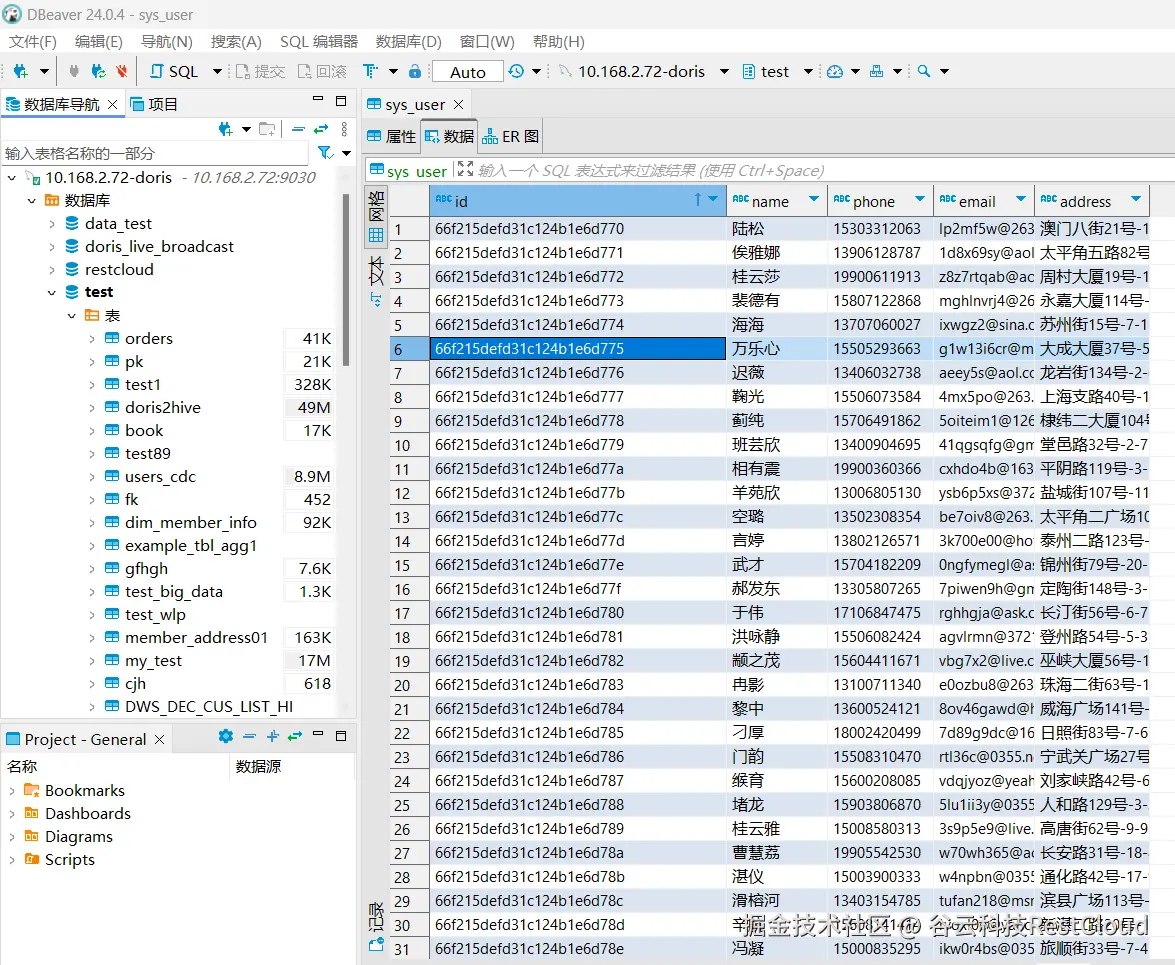Click the new connection plug icon in main toolbar
The width and height of the screenshot is (1175, 965).
coord(20,72)
